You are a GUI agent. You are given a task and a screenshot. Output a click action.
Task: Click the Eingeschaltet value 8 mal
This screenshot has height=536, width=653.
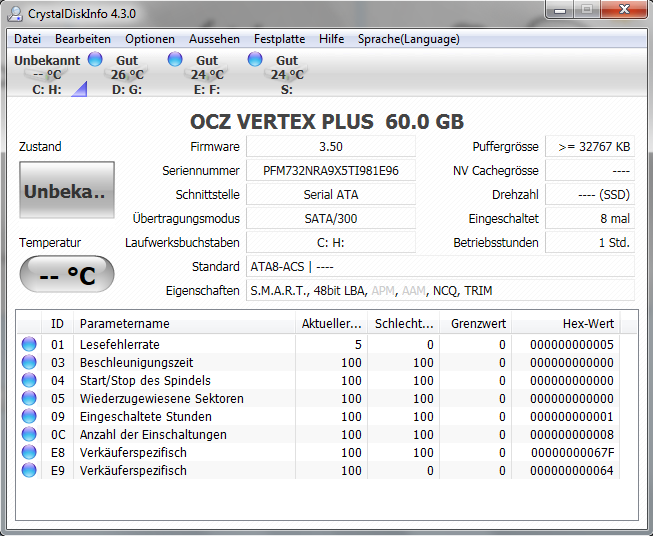click(590, 219)
